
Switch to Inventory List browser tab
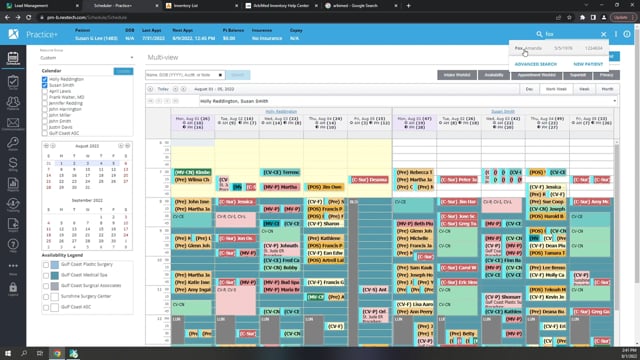(x=201, y=6)
